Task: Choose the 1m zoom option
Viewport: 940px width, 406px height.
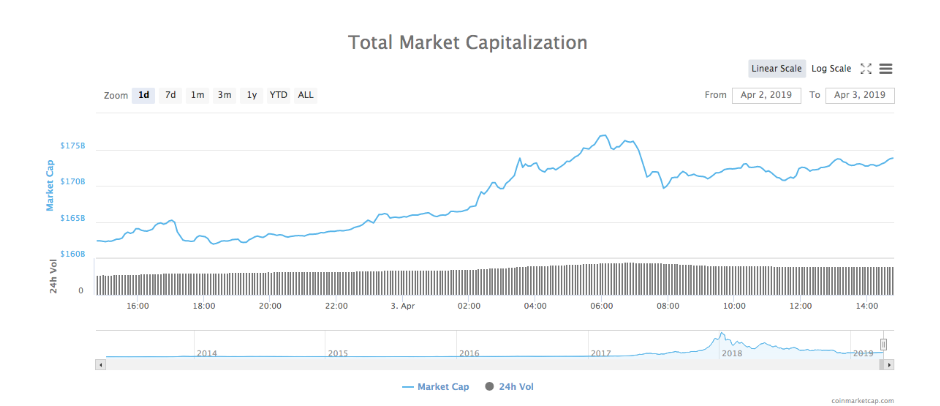Action: click(x=198, y=95)
